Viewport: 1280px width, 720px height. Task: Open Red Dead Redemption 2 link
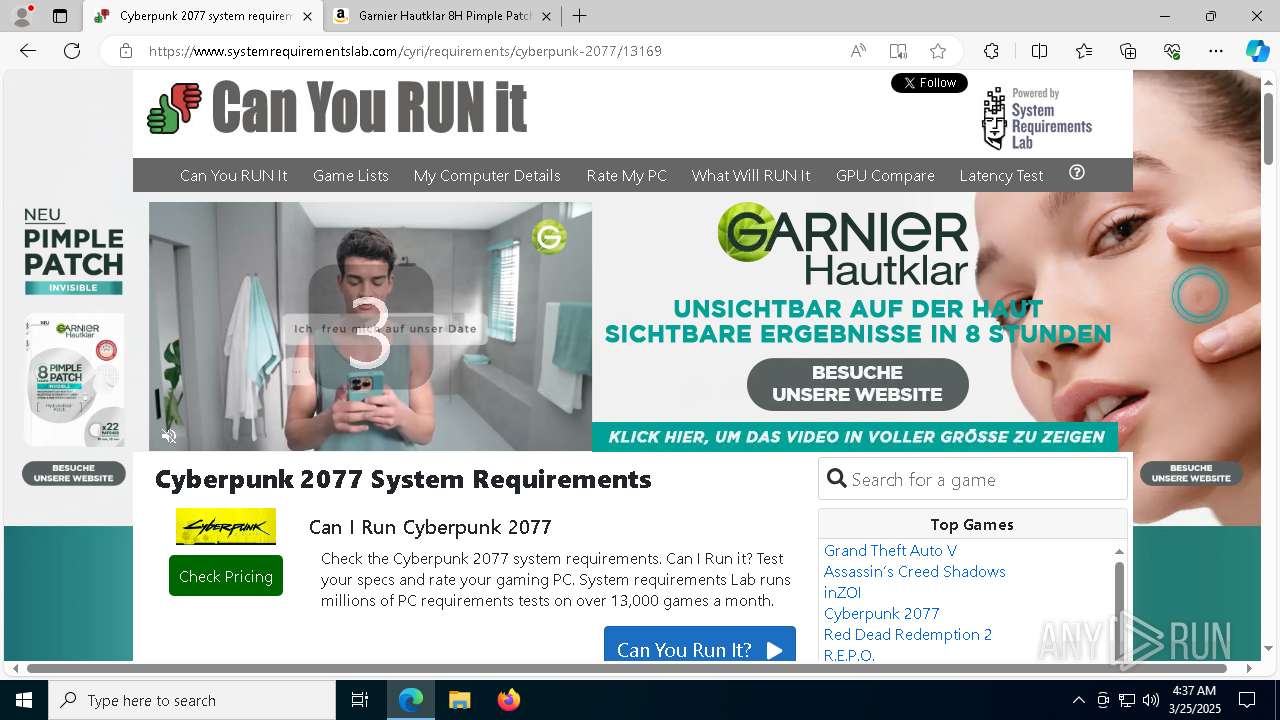click(907, 634)
